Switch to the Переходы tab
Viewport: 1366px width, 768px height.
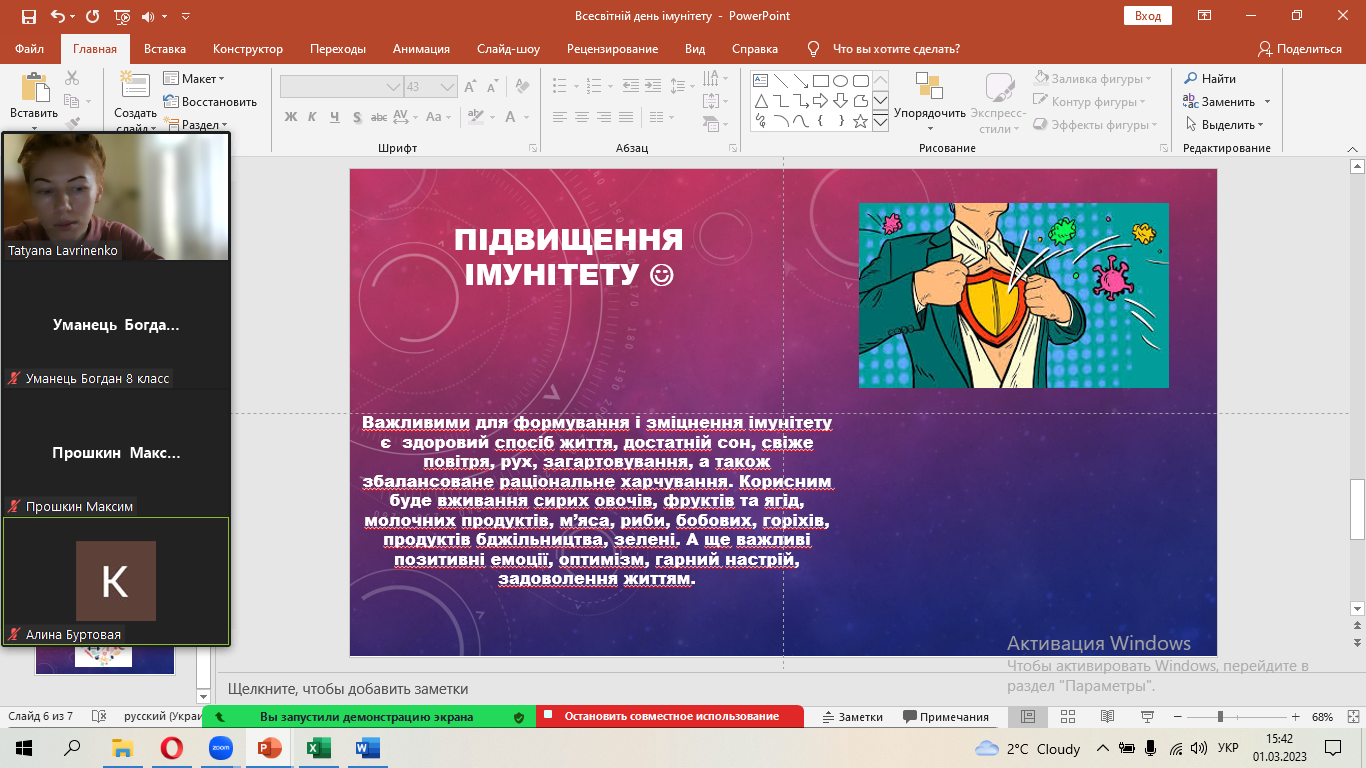pos(338,49)
